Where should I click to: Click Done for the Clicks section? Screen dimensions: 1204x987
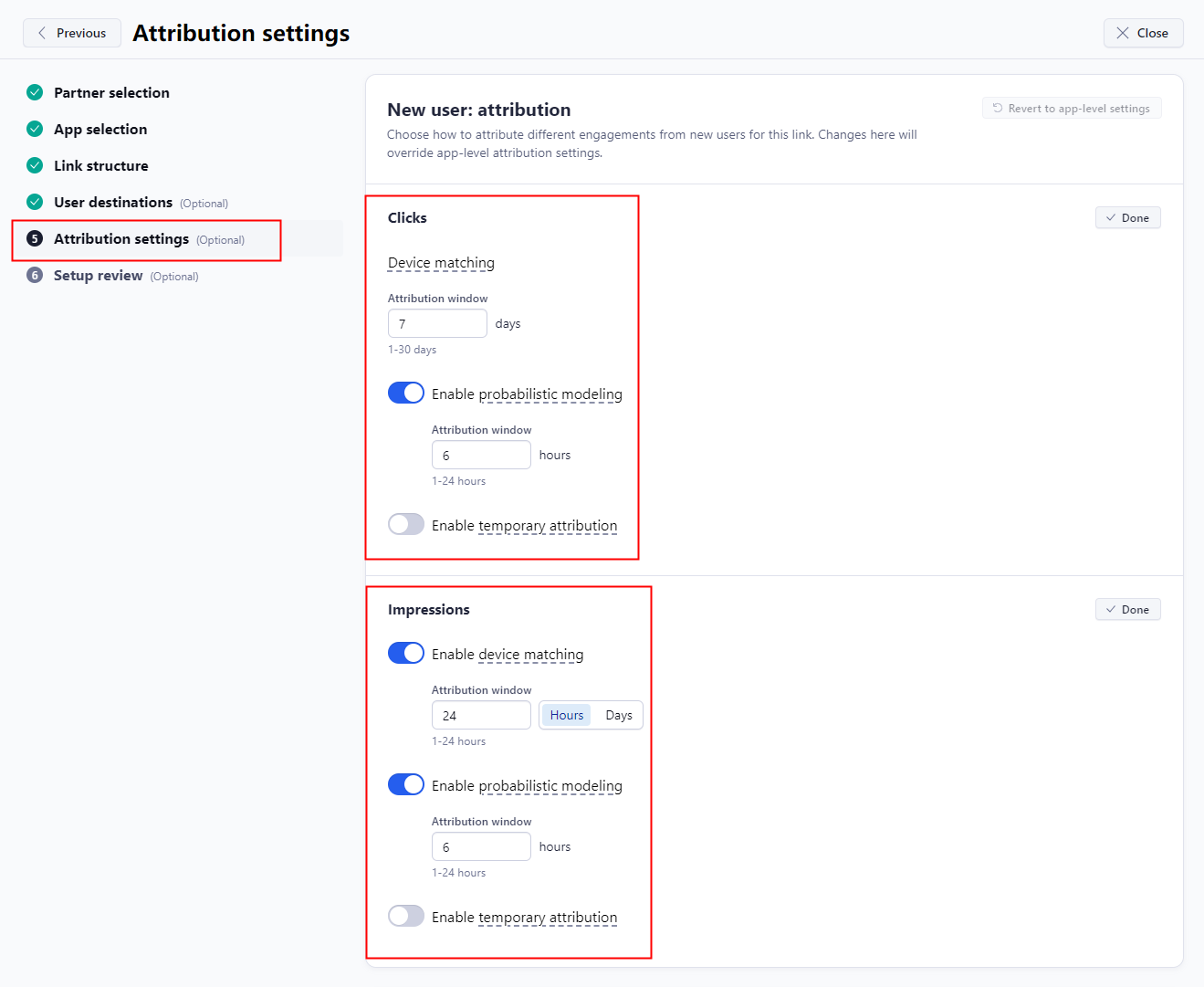(x=1127, y=217)
